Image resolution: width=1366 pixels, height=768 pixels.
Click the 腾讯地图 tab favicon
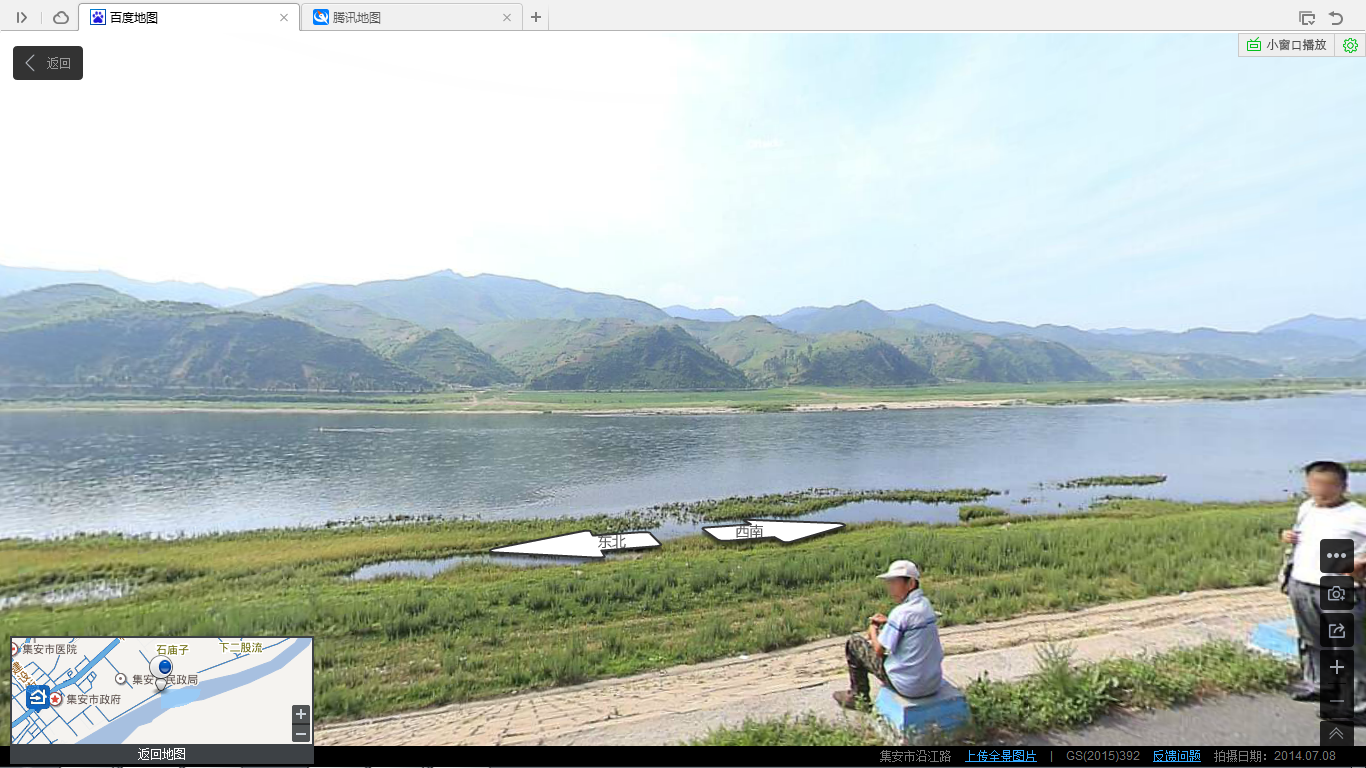(x=321, y=17)
